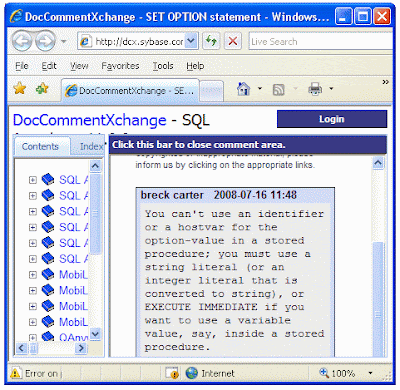The width and height of the screenshot is (400, 390).
Task: Click book icon of sixth SQL A entry
Action: tap(48, 258)
